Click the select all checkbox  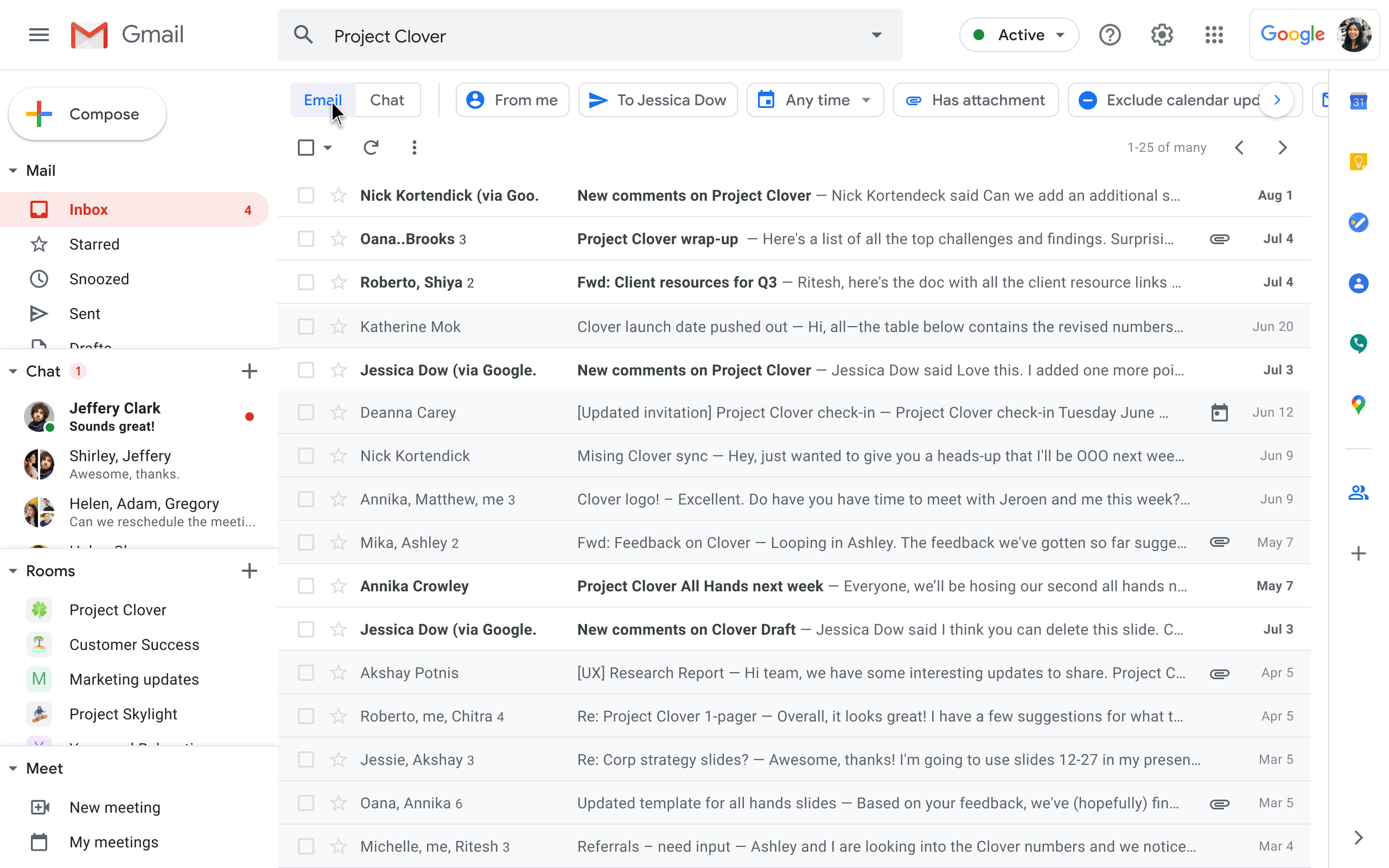306,147
